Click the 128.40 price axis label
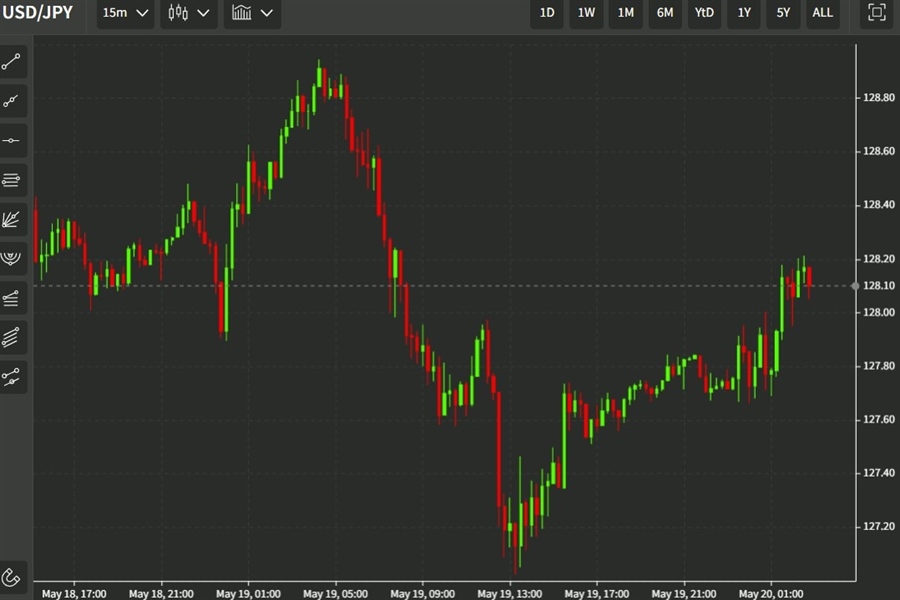Image resolution: width=900 pixels, height=600 pixels. (879, 204)
